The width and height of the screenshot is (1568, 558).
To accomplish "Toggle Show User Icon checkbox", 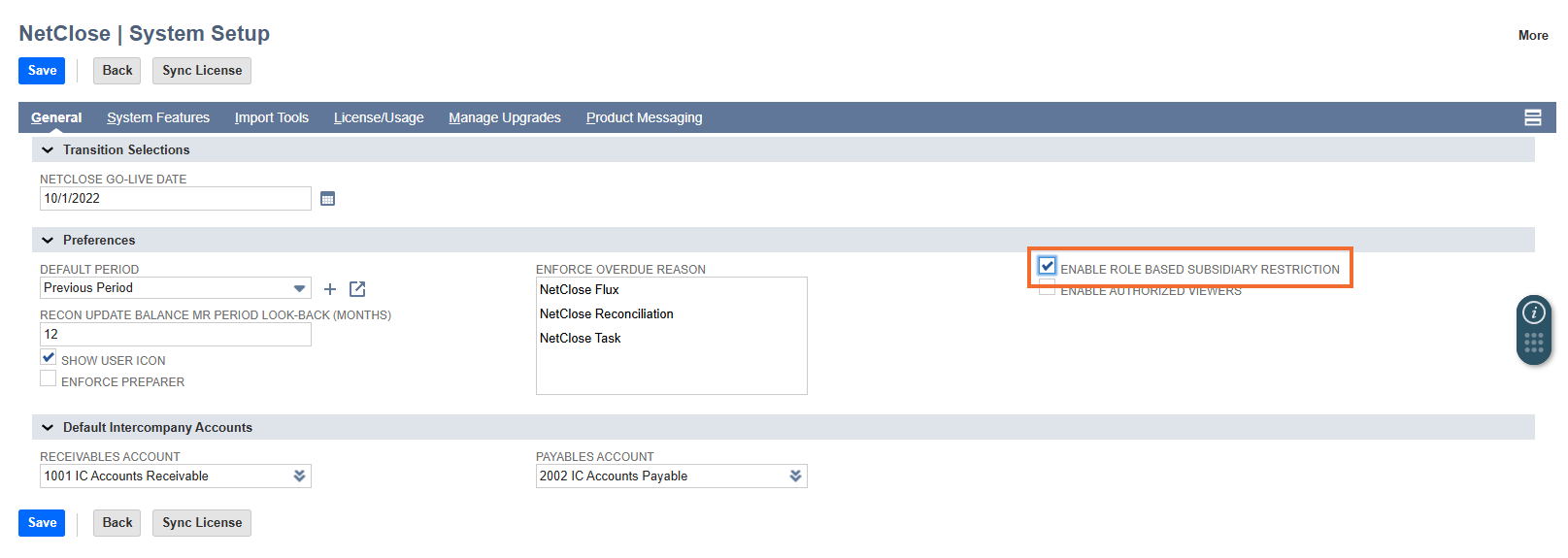I will (x=49, y=357).
